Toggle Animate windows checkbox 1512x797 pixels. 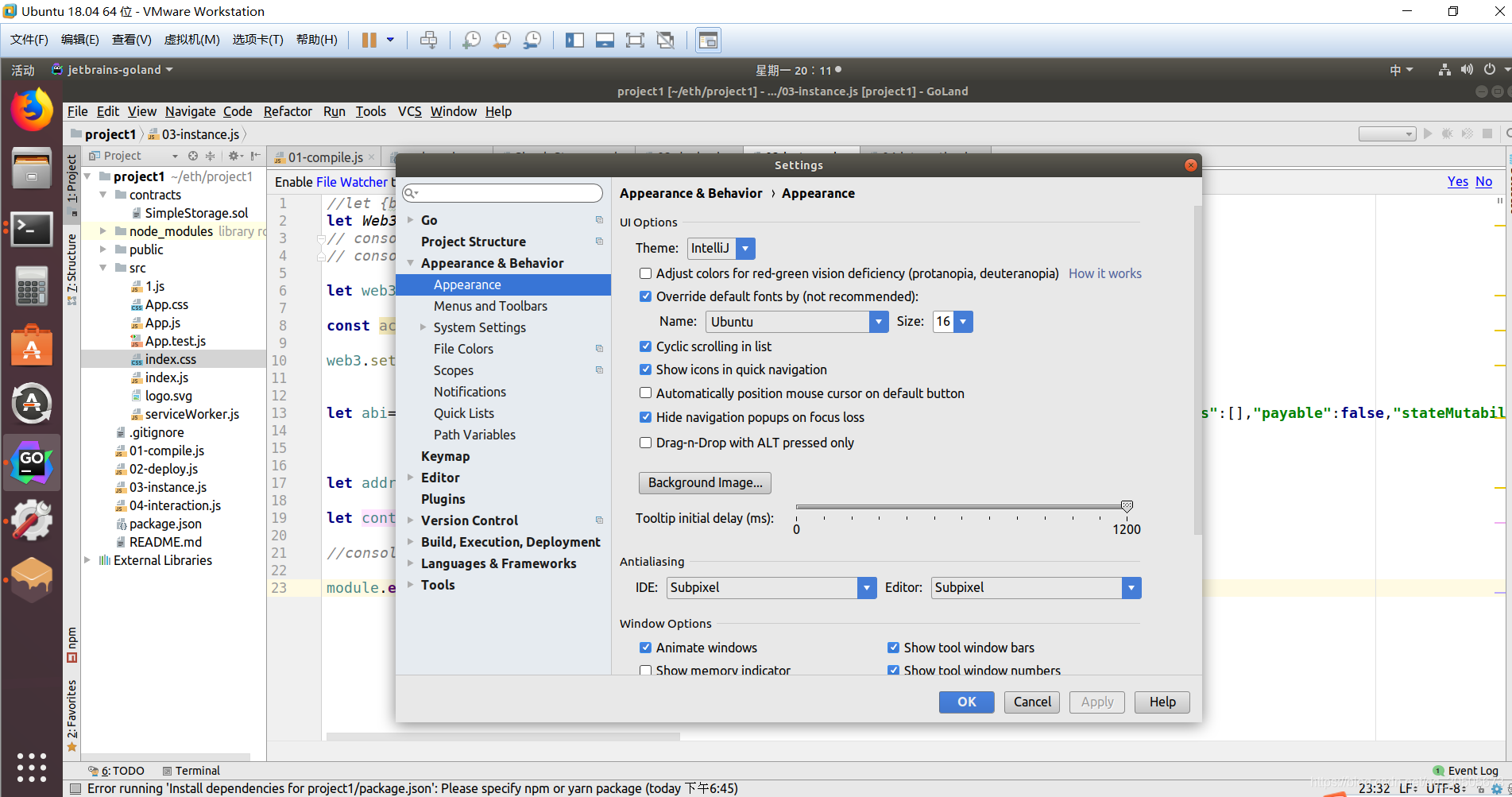tap(646, 648)
